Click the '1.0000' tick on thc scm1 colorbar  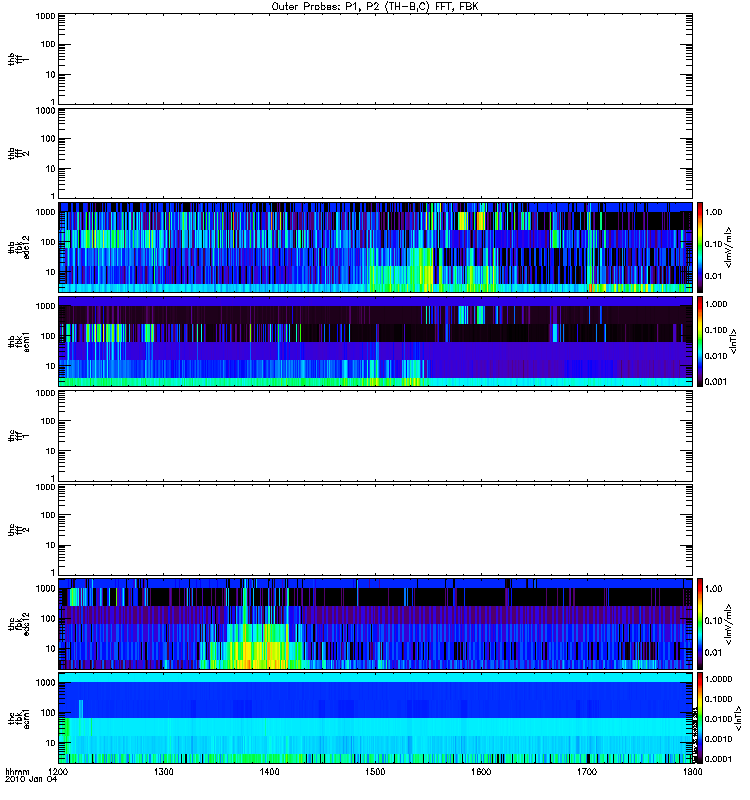pos(718,679)
